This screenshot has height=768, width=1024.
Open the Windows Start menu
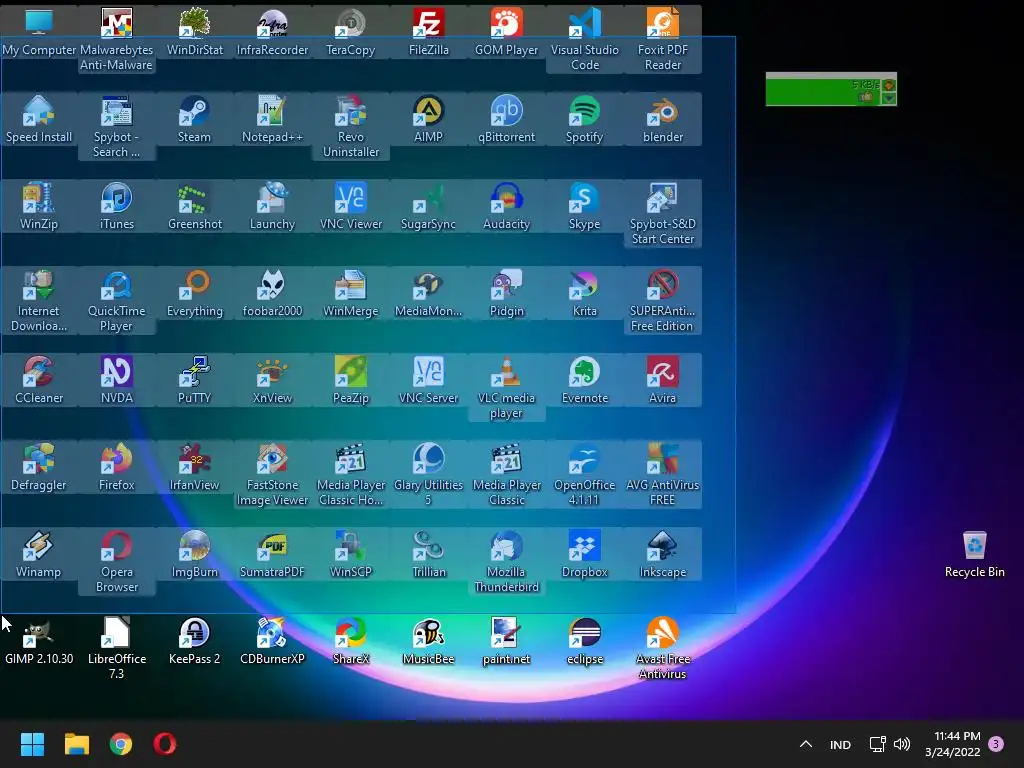(32, 744)
